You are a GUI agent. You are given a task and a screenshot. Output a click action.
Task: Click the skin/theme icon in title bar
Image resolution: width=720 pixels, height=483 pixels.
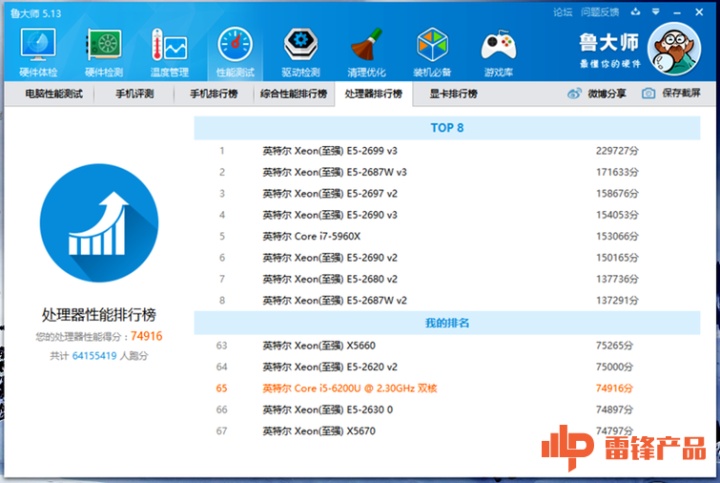click(636, 12)
